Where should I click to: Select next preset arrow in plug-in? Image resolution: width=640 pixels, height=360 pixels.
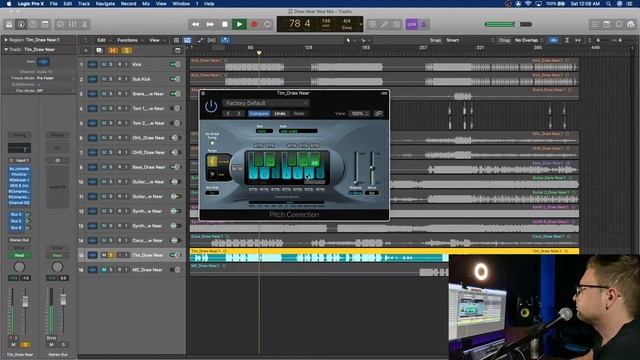pyautogui.click(x=239, y=113)
